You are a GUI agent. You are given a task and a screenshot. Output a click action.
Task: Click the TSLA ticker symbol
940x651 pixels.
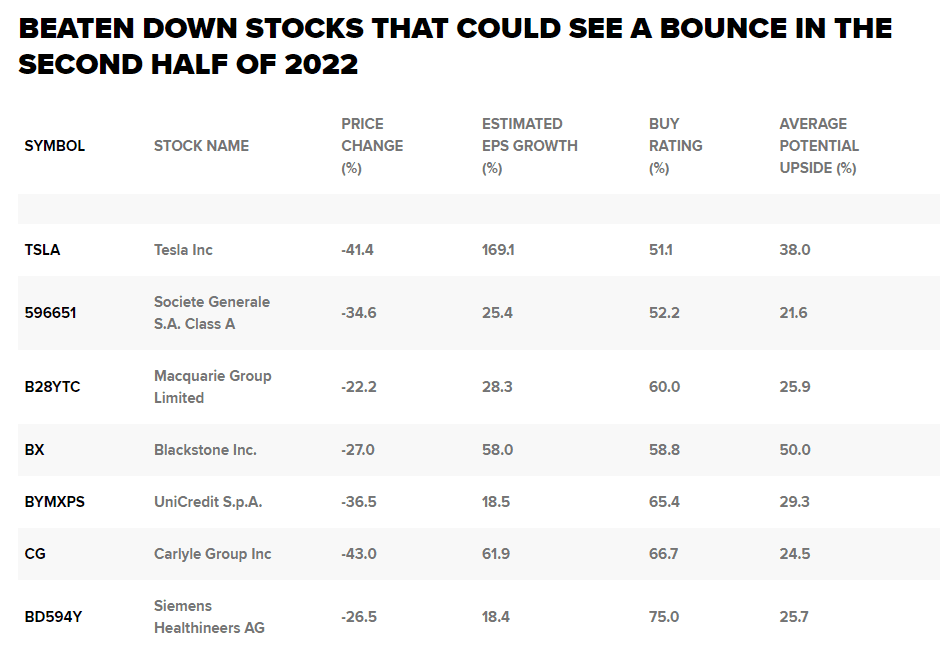42,250
